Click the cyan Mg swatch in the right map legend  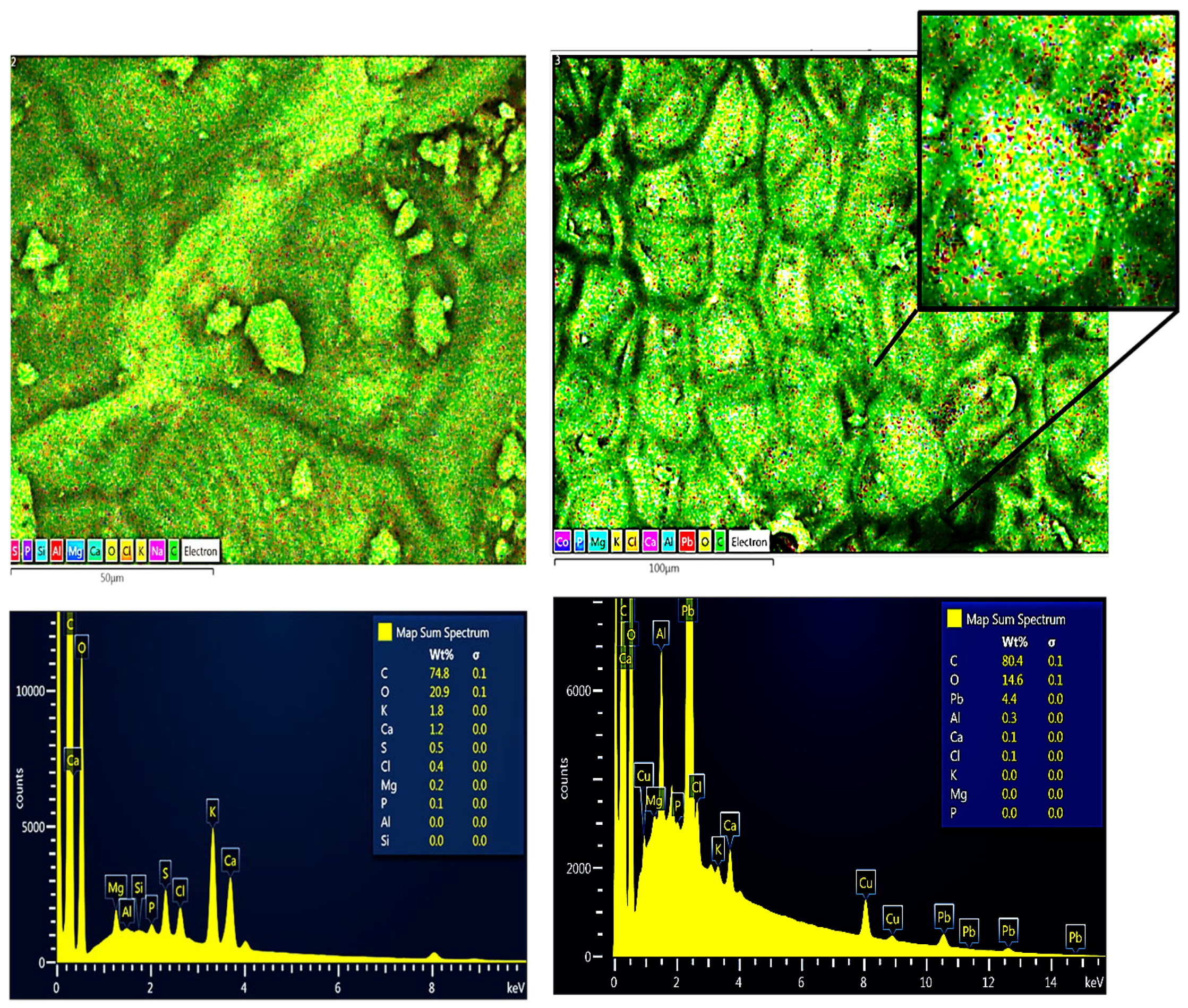click(x=597, y=542)
